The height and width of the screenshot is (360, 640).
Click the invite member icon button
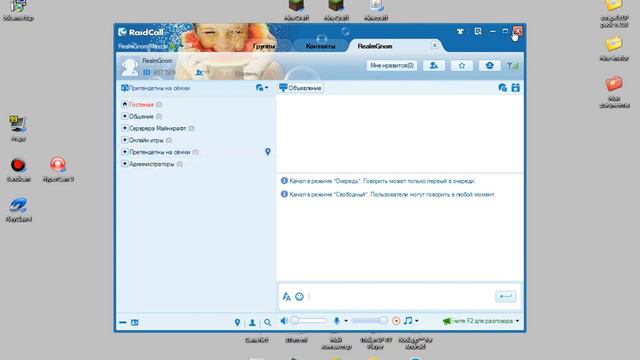[x=434, y=65]
